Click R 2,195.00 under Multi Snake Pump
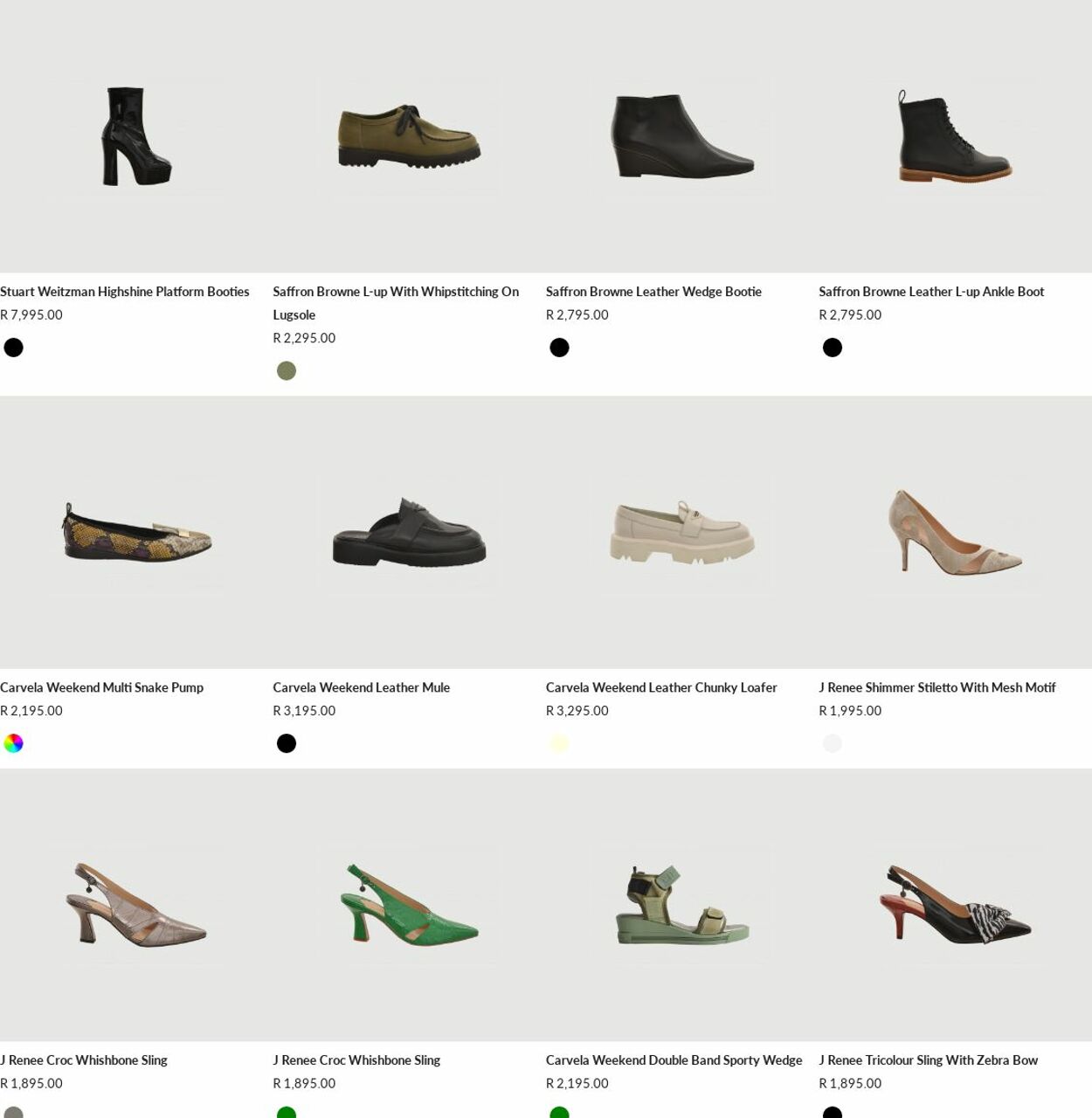Viewport: 1092px width, 1118px height. (x=31, y=711)
